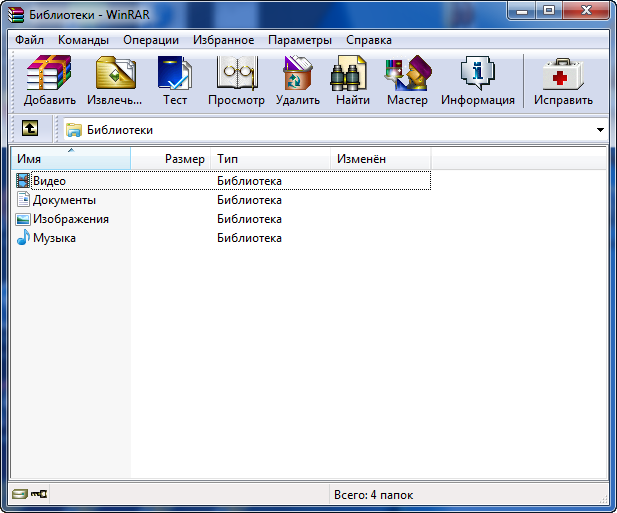This screenshot has height=513, width=617.
Task: Open the Параметры menu
Action: pos(299,40)
